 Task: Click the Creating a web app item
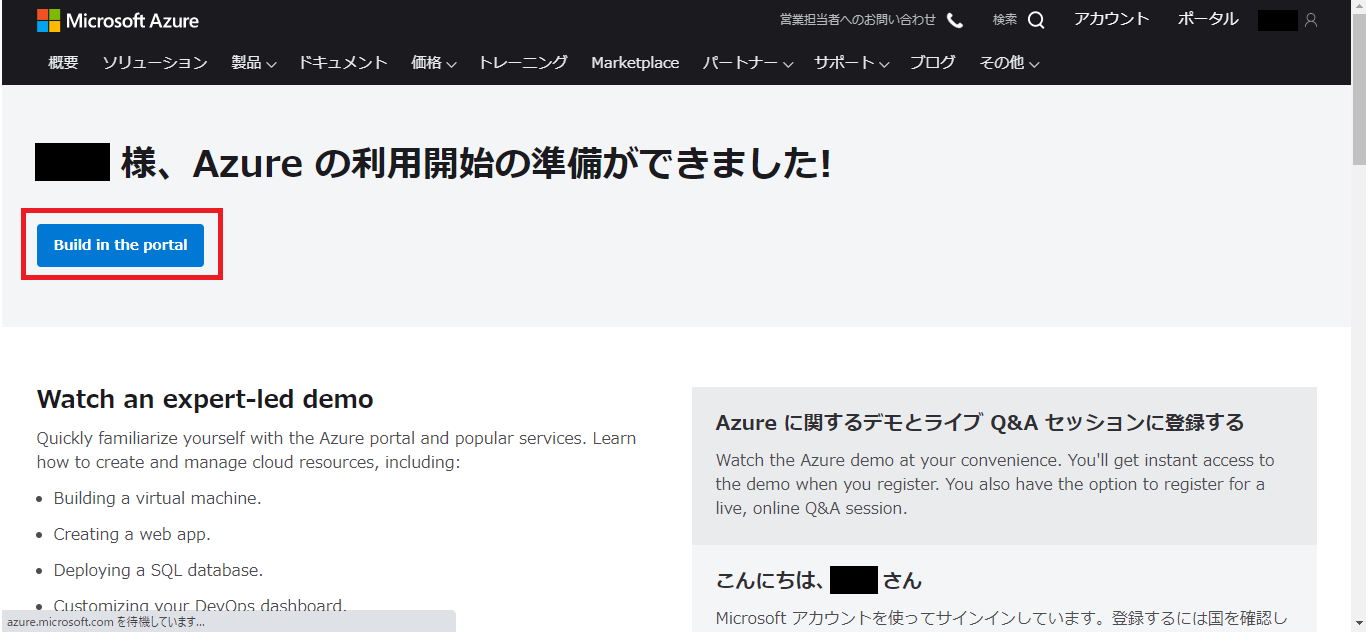coord(132,534)
